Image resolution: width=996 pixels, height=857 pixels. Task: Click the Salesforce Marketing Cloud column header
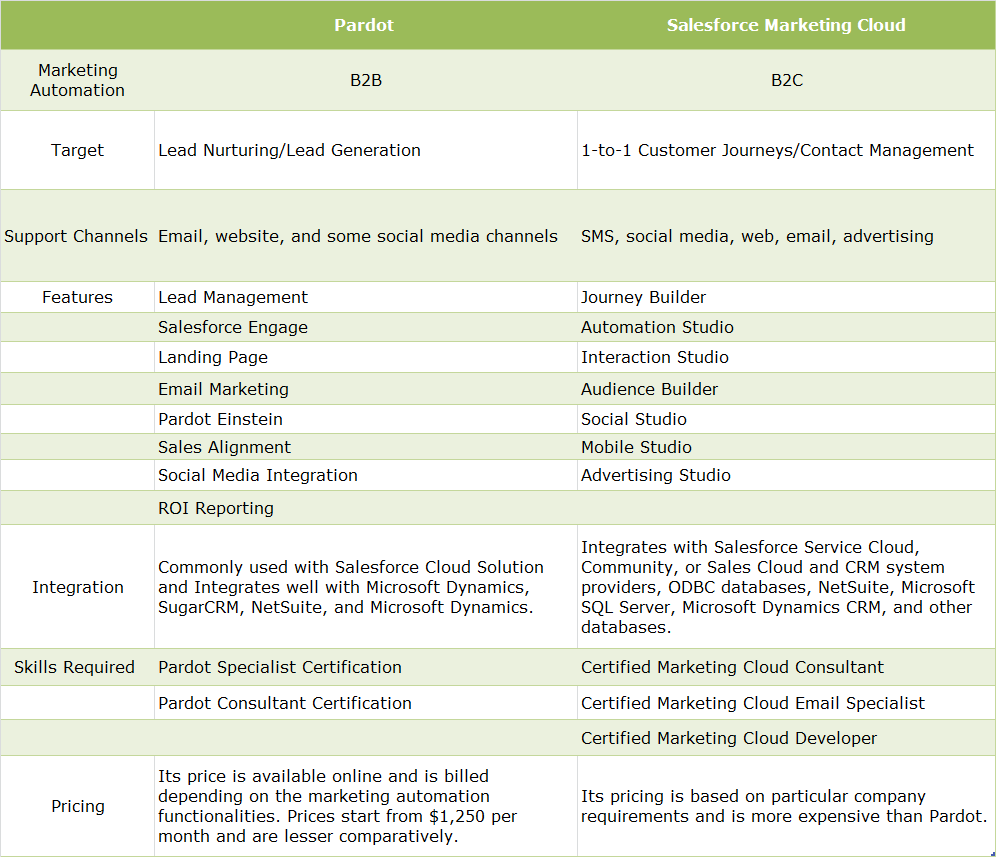(786, 25)
